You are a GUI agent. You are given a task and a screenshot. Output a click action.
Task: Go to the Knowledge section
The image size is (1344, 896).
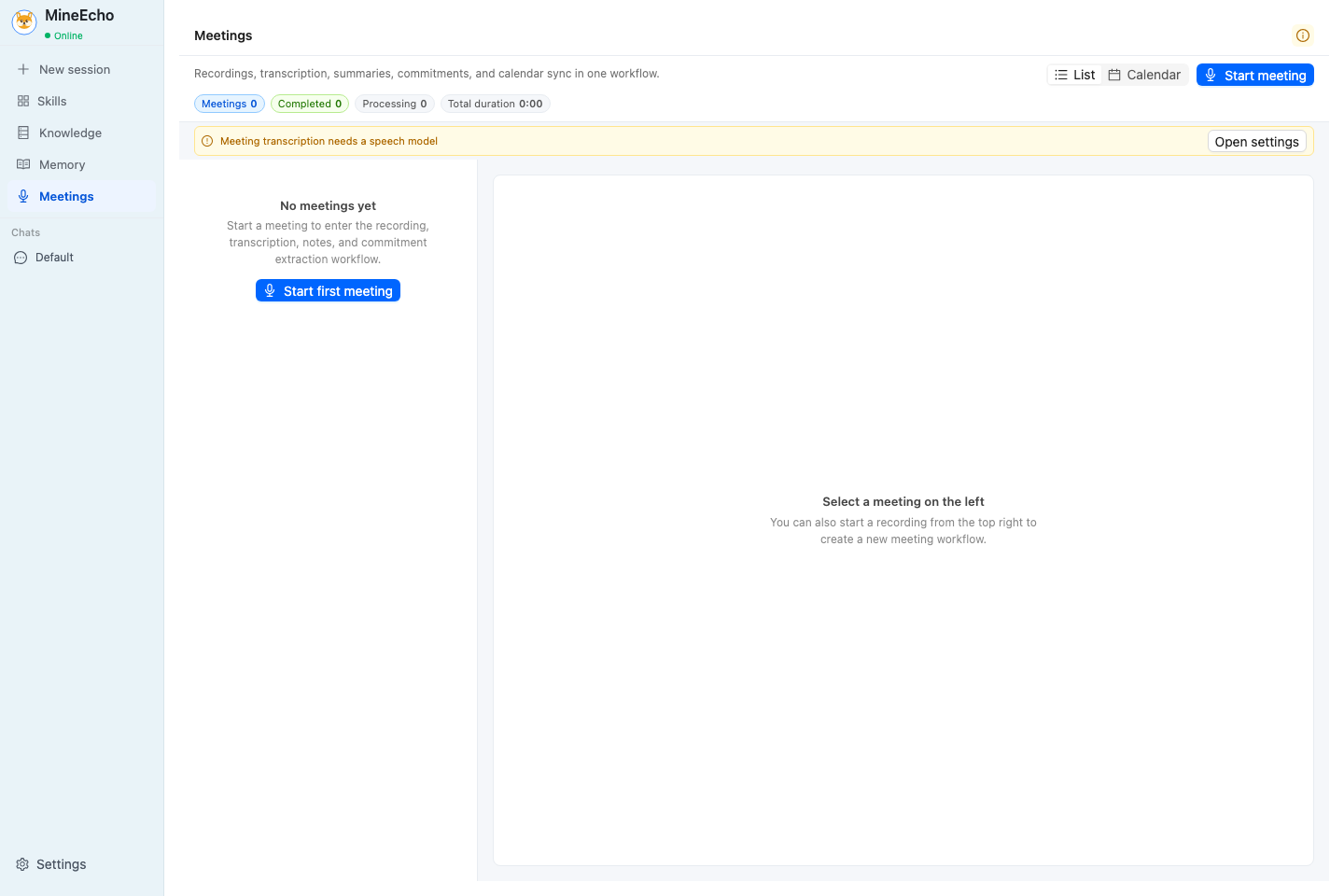[82, 133]
